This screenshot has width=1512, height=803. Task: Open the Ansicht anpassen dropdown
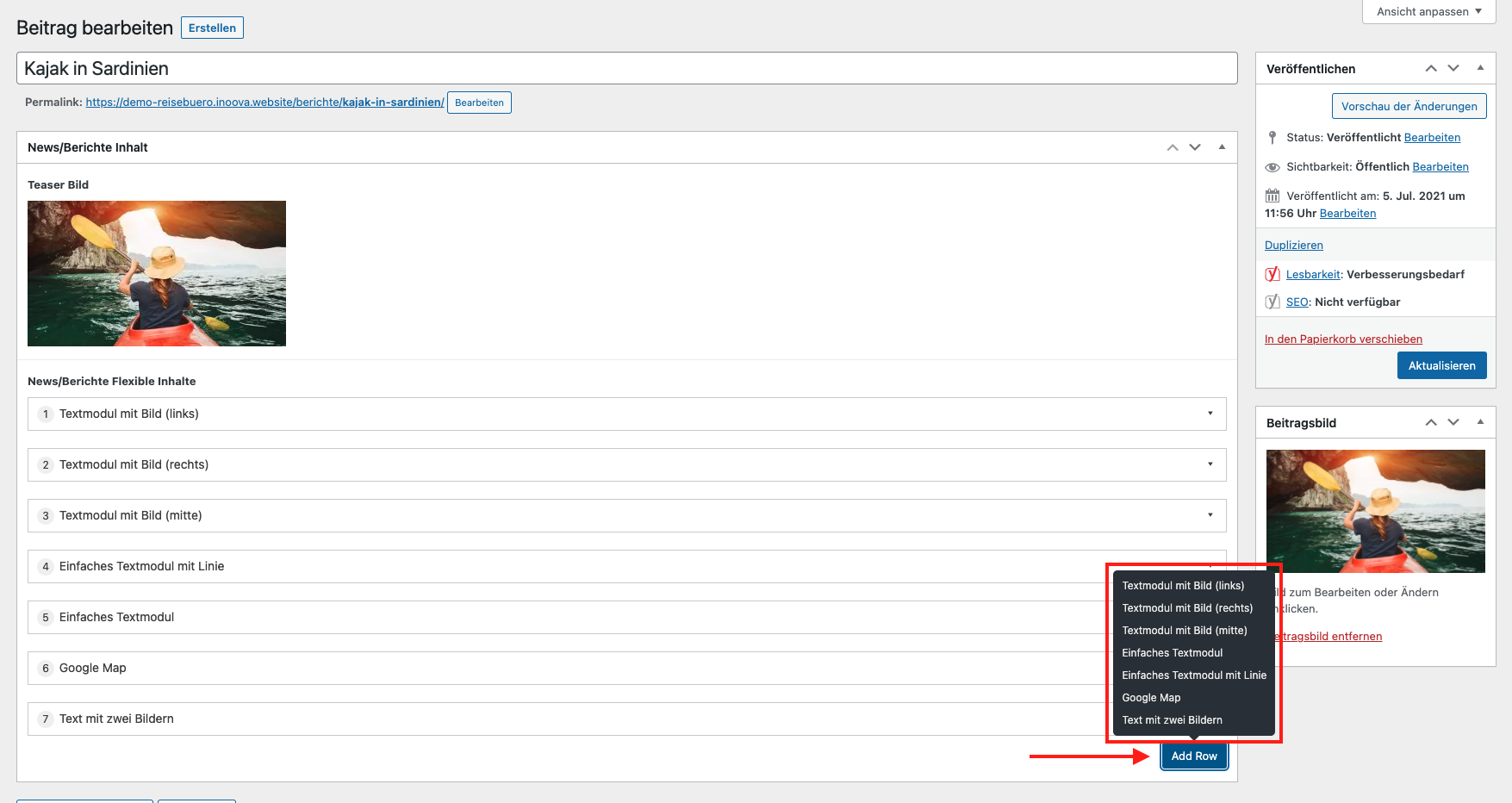point(1428,11)
